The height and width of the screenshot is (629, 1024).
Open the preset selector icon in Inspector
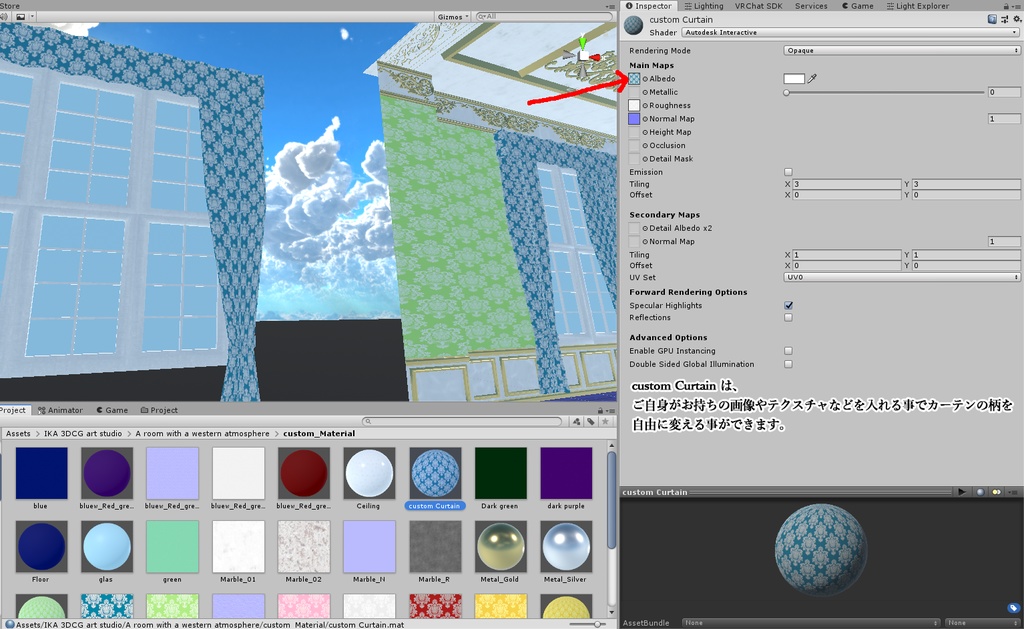coord(1004,20)
